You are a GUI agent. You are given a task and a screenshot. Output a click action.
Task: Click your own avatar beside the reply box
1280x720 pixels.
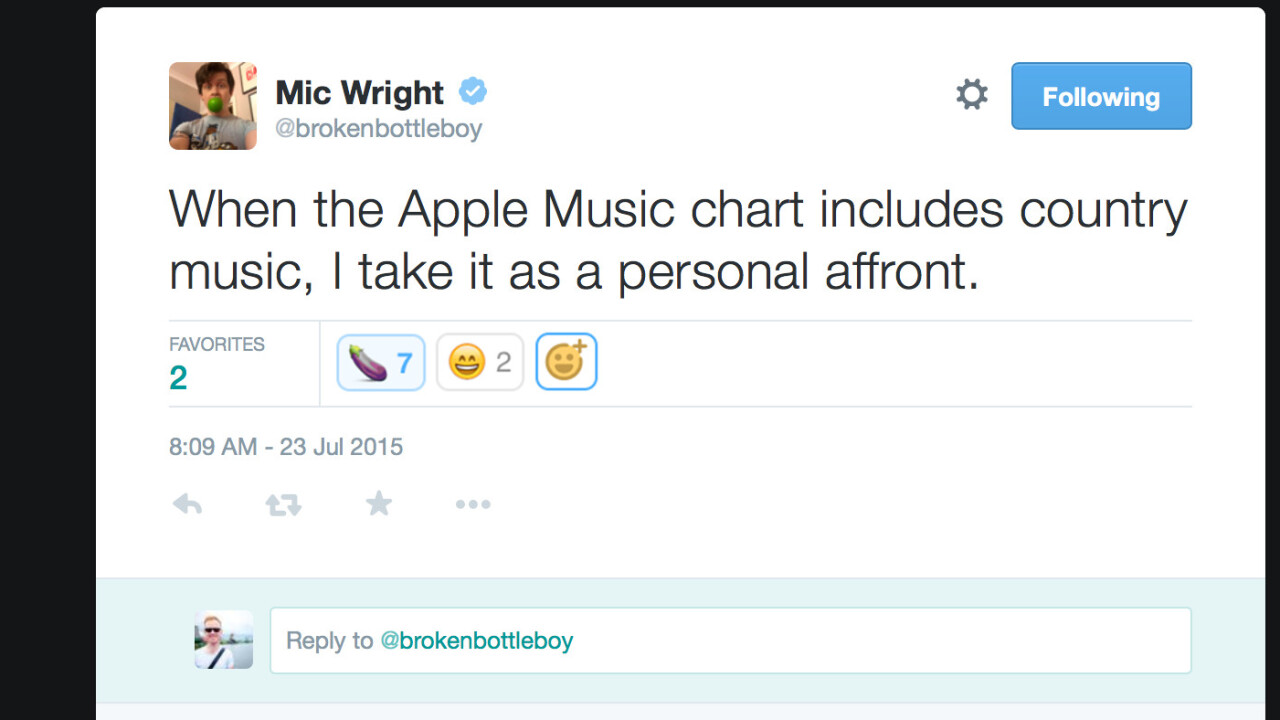coord(224,640)
